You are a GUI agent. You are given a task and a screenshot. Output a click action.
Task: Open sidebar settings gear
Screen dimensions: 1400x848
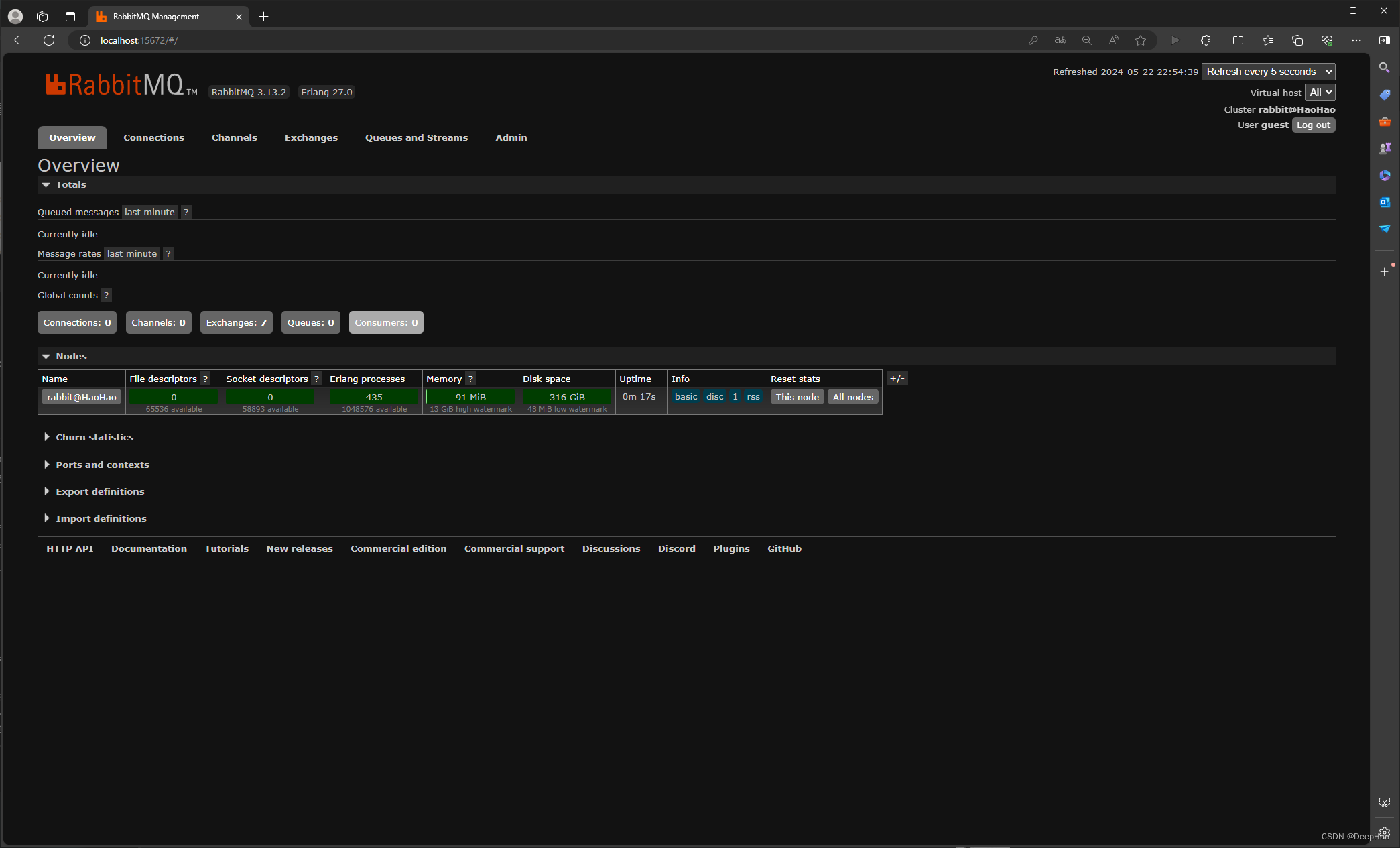(1385, 832)
